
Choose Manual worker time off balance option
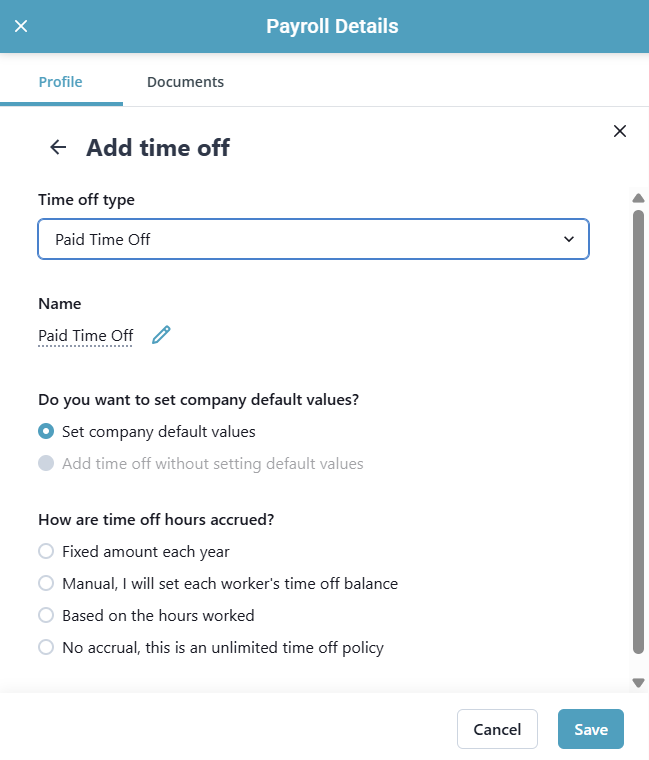pyautogui.click(x=46, y=583)
